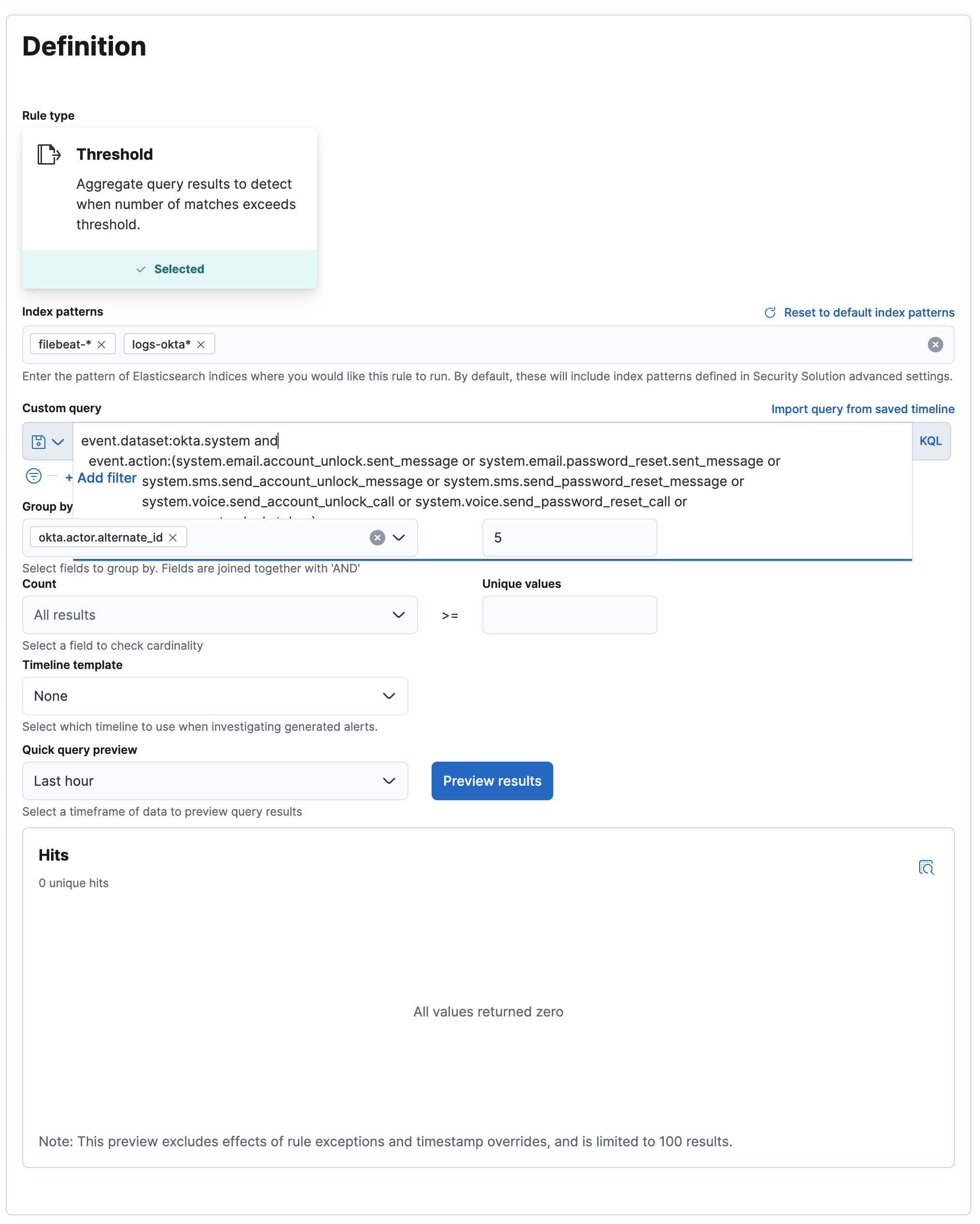Image resolution: width=980 pixels, height=1224 pixels.
Task: Click the filter icon below the query bar
Action: 33,477
